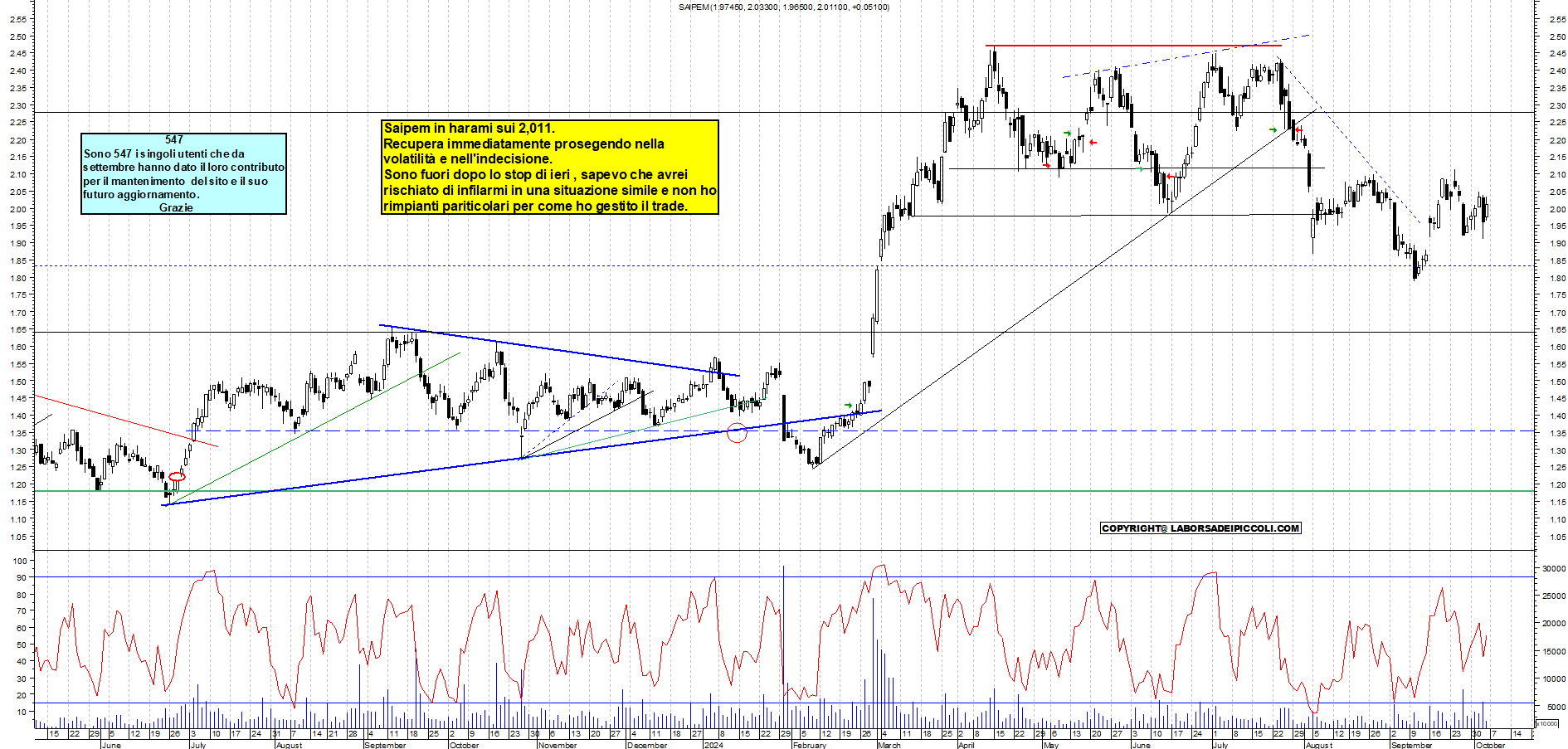Click the May month label

(x=1051, y=745)
